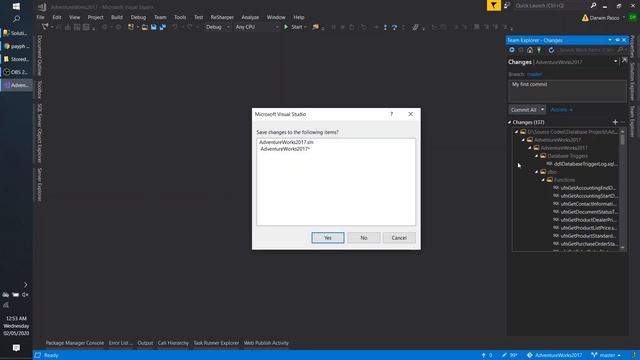This screenshot has height=360, width=640.
Task: Open the Edit menu
Action: pyautogui.click(x=57, y=17)
